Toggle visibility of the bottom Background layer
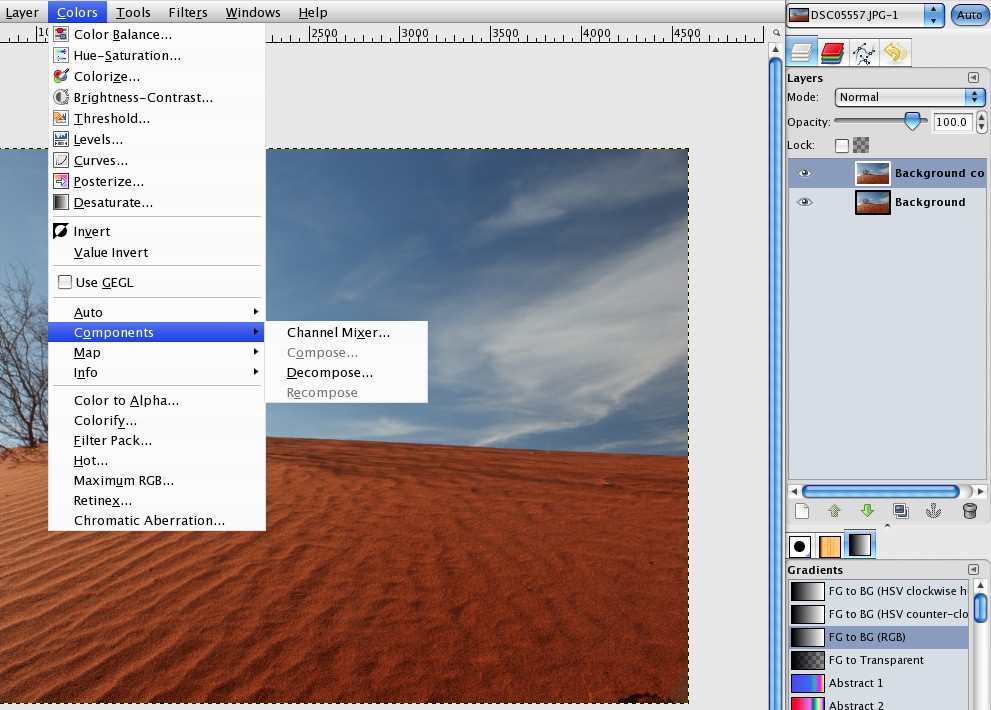The height and width of the screenshot is (710, 991). pos(805,202)
